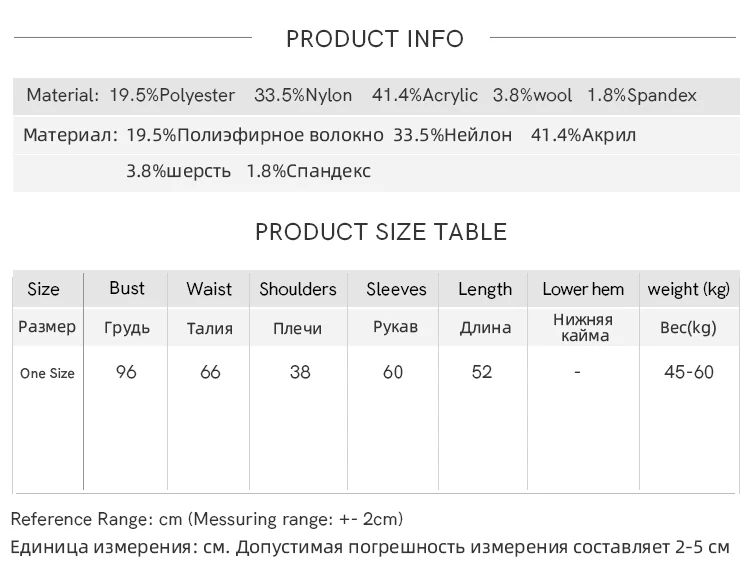The image size is (750, 584).
Task: Click the length value 52
Action: (x=482, y=372)
